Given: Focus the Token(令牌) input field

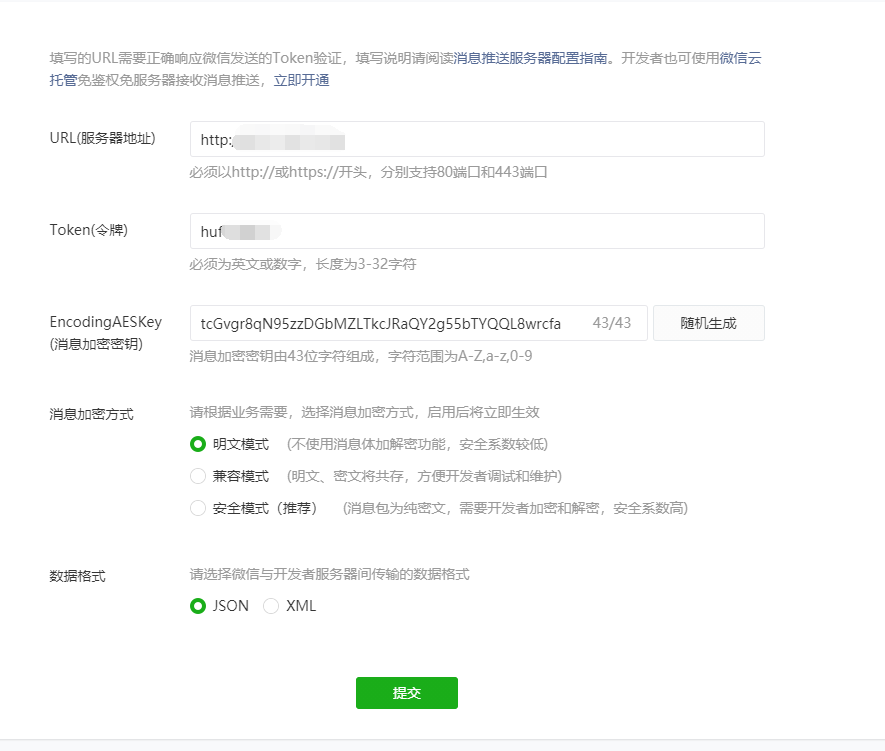Looking at the screenshot, I should [x=477, y=230].
